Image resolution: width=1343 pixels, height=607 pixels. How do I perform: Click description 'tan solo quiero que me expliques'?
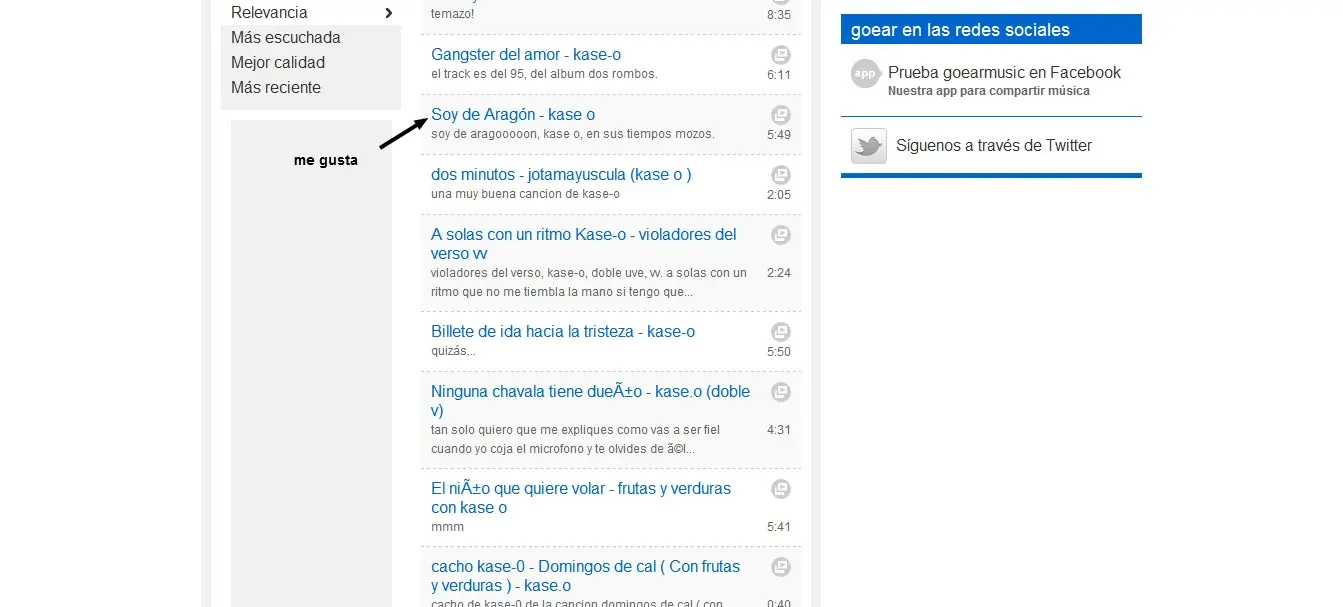click(x=575, y=440)
